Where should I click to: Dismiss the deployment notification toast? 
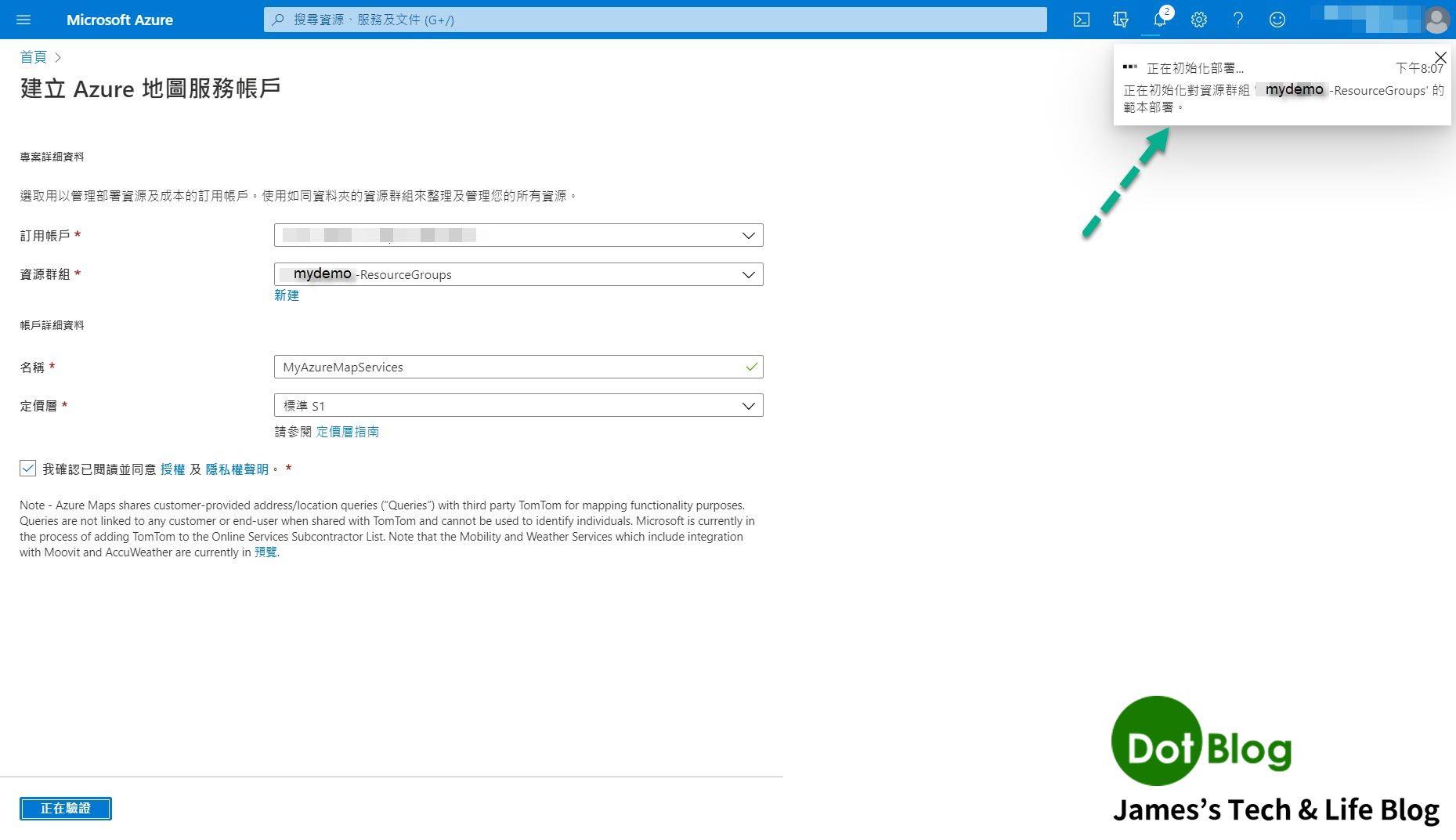(x=1440, y=57)
